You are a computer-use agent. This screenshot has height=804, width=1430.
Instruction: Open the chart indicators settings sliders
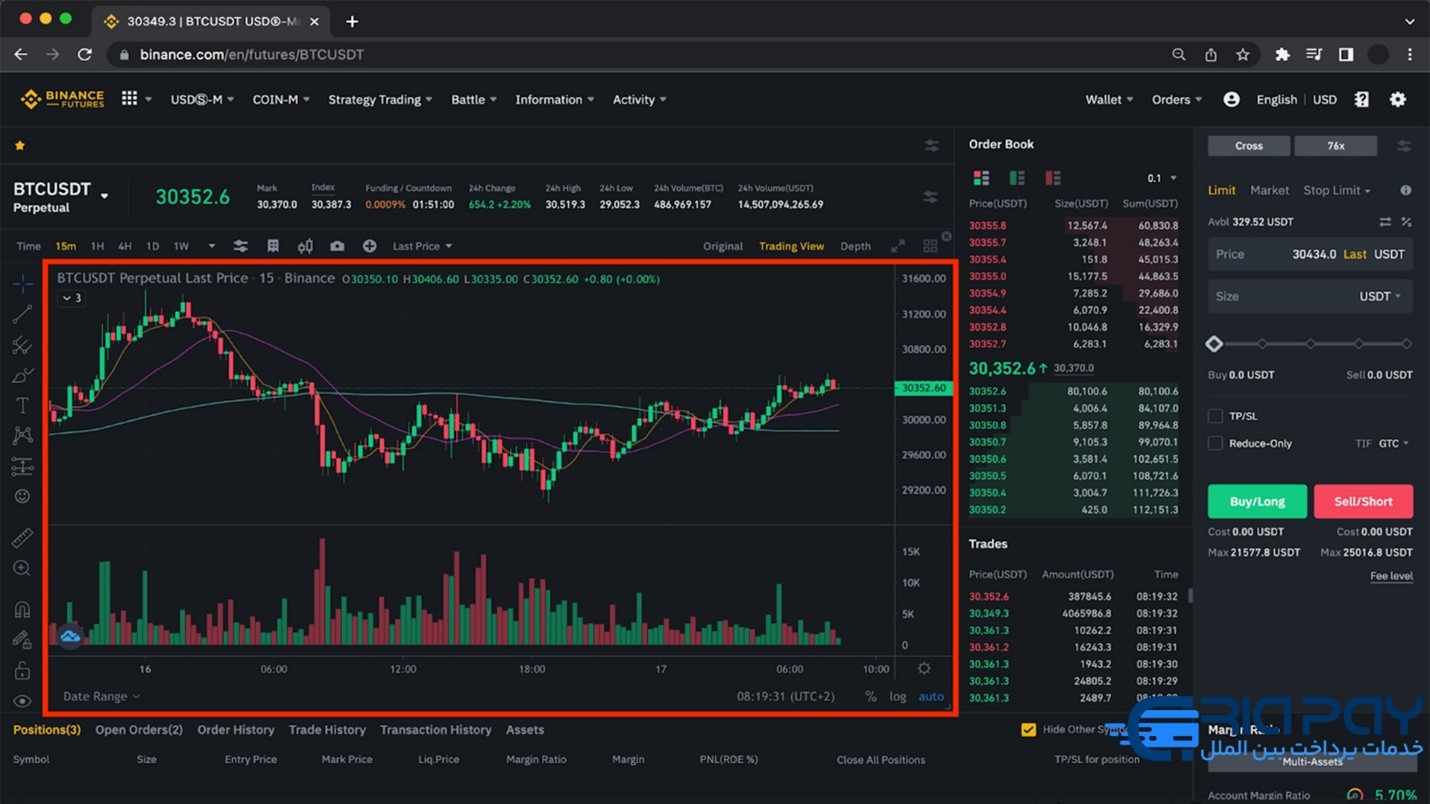[x=240, y=246]
